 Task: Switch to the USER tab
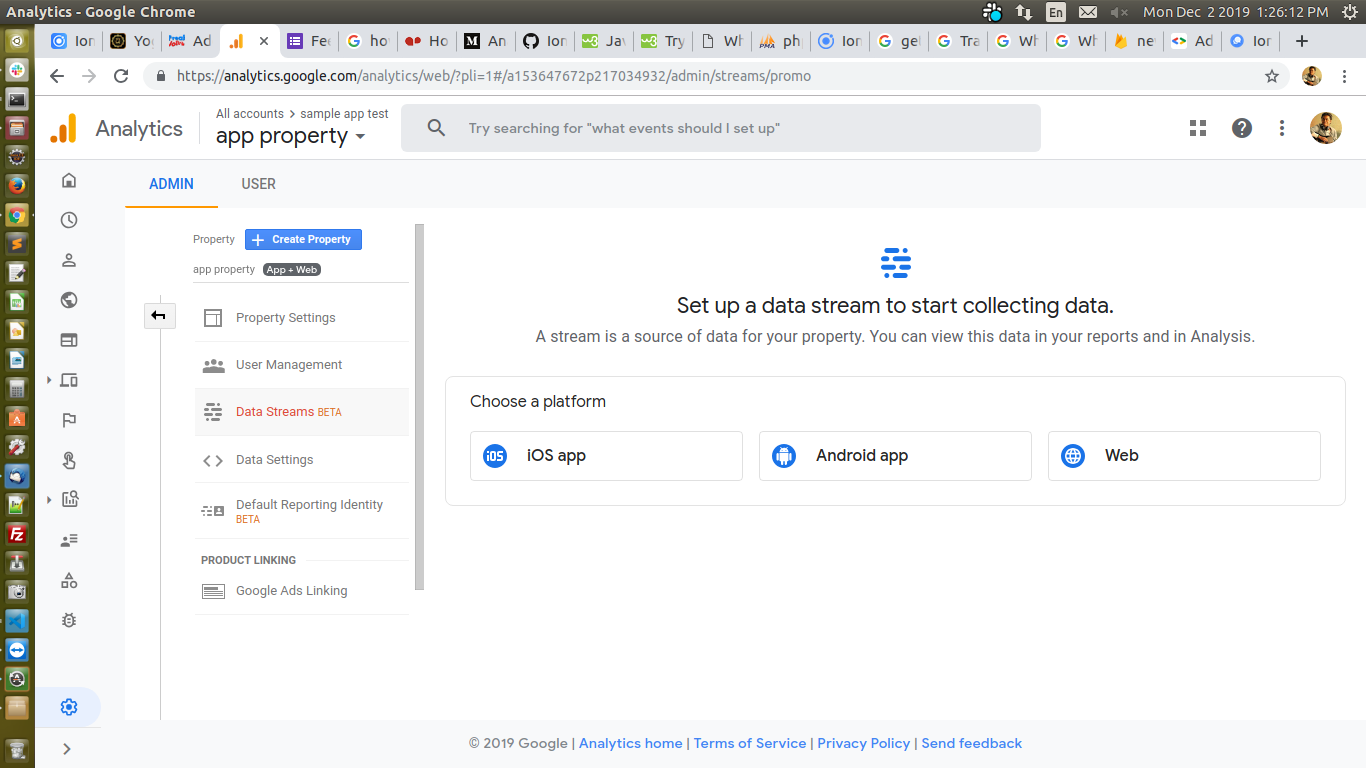[258, 184]
